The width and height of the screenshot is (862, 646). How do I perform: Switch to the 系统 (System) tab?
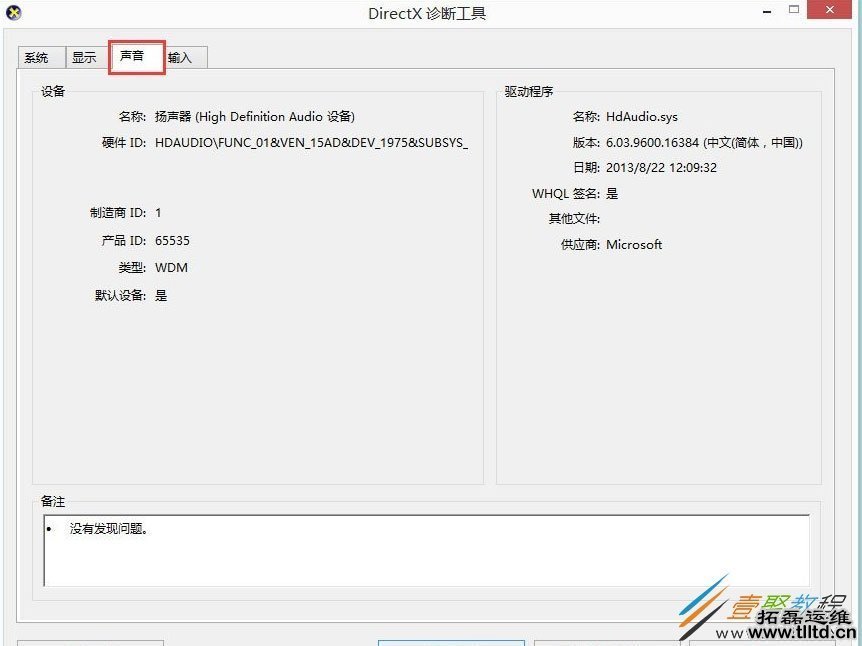pyautogui.click(x=39, y=57)
